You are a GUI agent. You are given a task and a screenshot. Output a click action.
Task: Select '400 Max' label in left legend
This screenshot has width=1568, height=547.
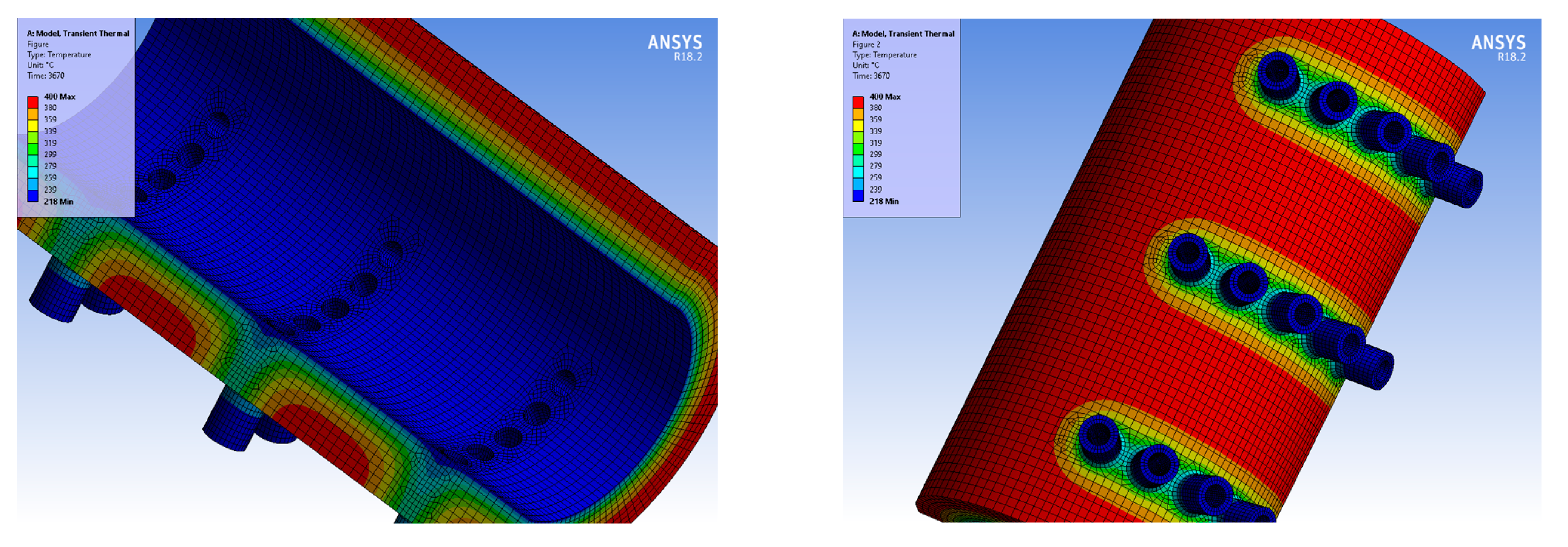click(x=60, y=96)
